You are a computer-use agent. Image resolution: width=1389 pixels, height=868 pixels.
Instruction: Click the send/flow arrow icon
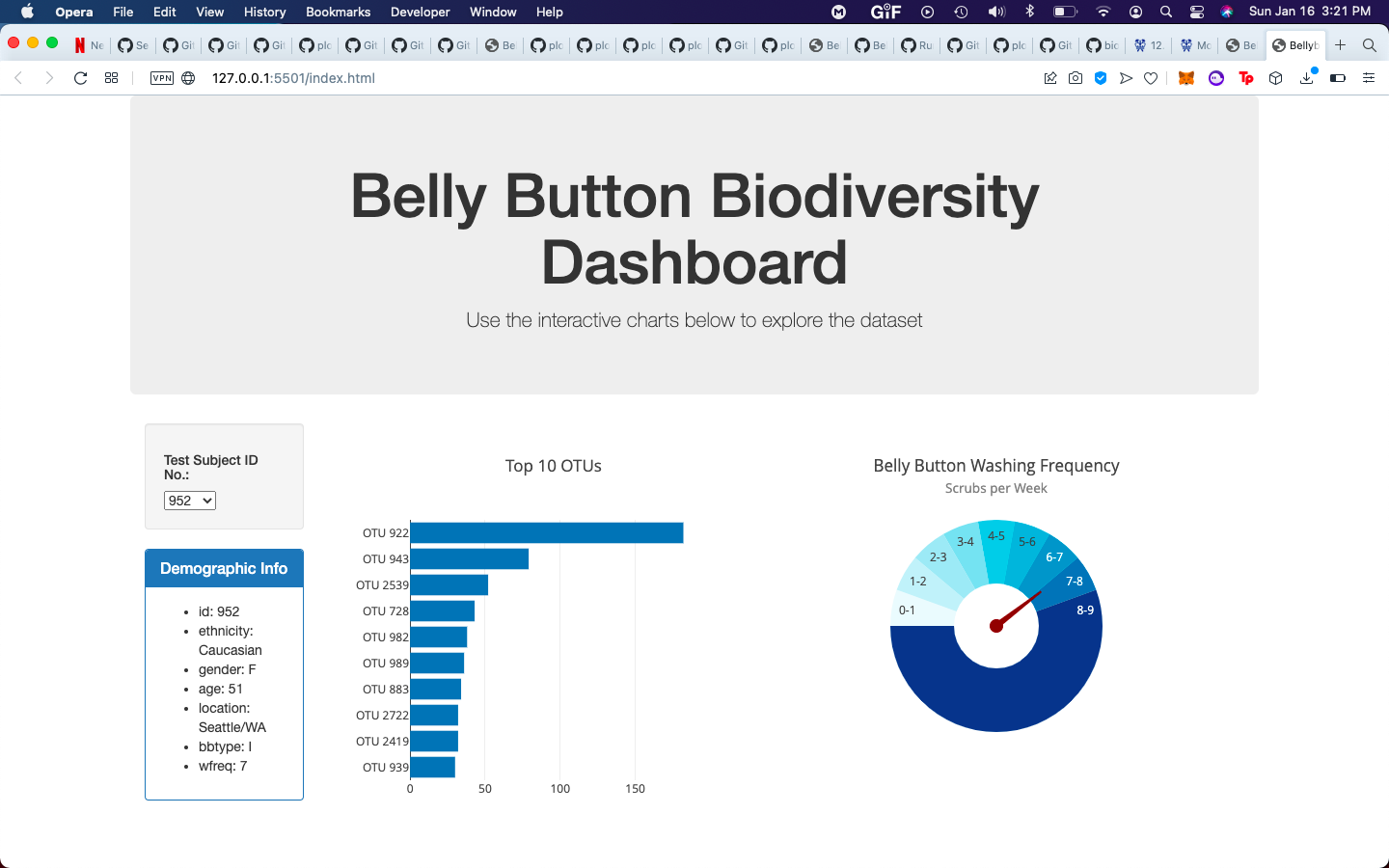coord(1126,78)
